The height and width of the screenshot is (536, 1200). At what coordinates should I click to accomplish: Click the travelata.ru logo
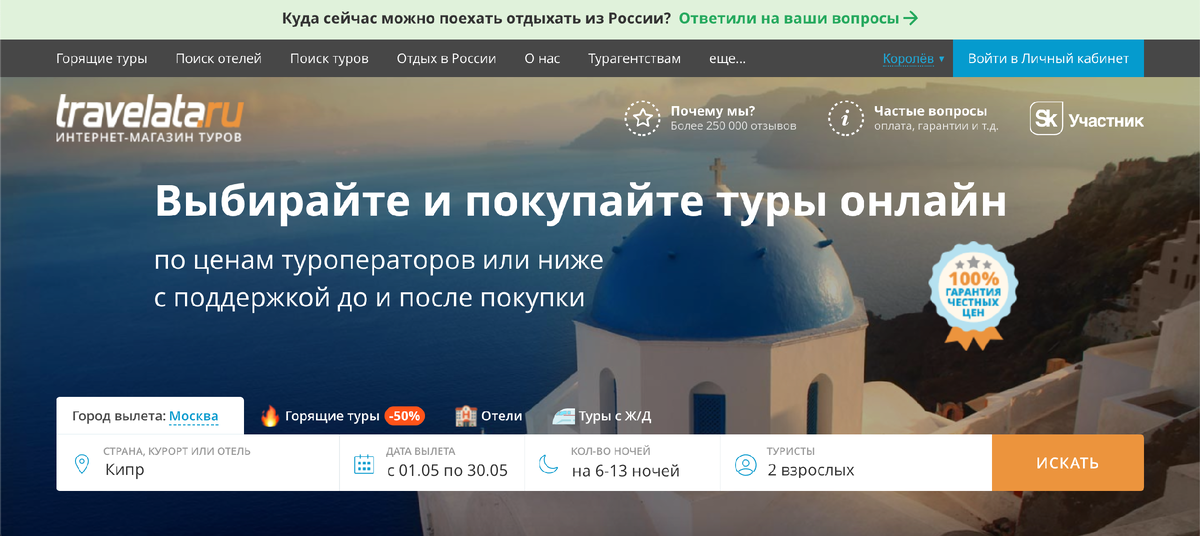(149, 117)
